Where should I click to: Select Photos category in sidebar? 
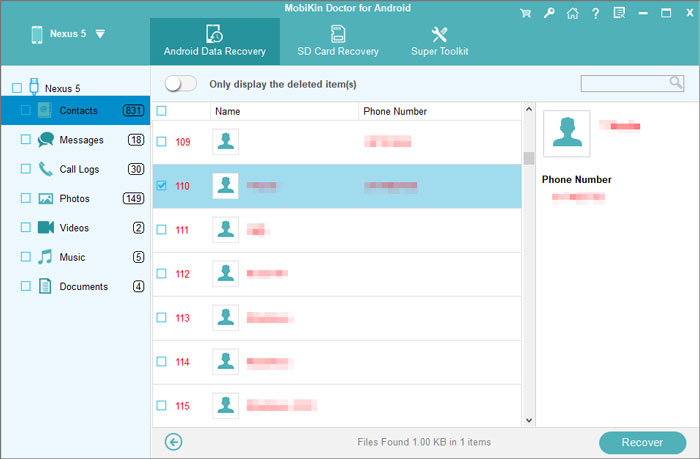[x=74, y=198]
